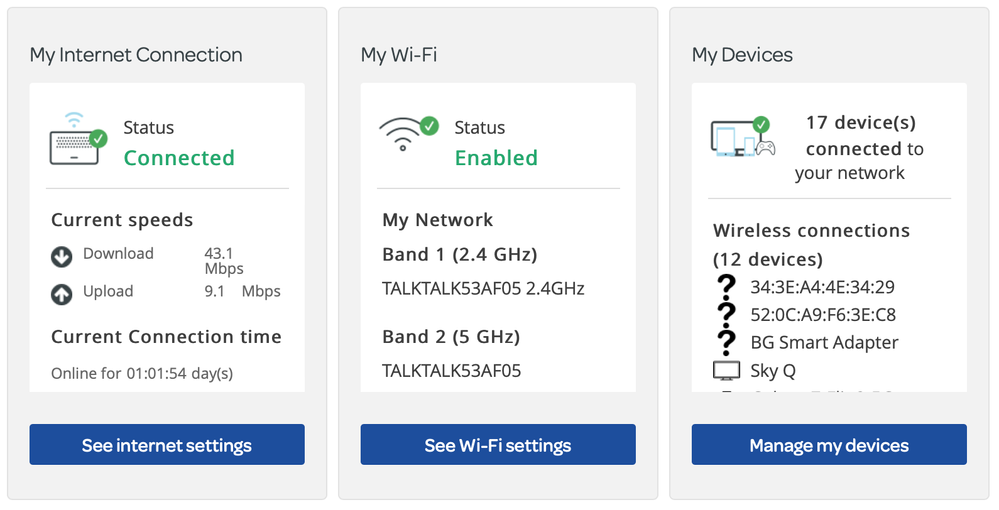The image size is (999, 510).
Task: Click the Band 2 (5 GHz) heading
Action: [451, 336]
